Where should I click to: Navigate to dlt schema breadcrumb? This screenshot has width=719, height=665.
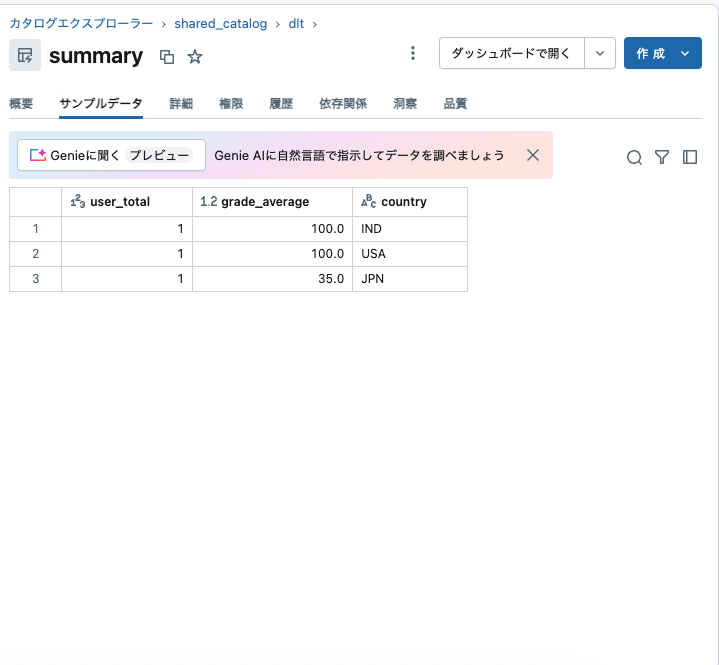click(x=296, y=23)
